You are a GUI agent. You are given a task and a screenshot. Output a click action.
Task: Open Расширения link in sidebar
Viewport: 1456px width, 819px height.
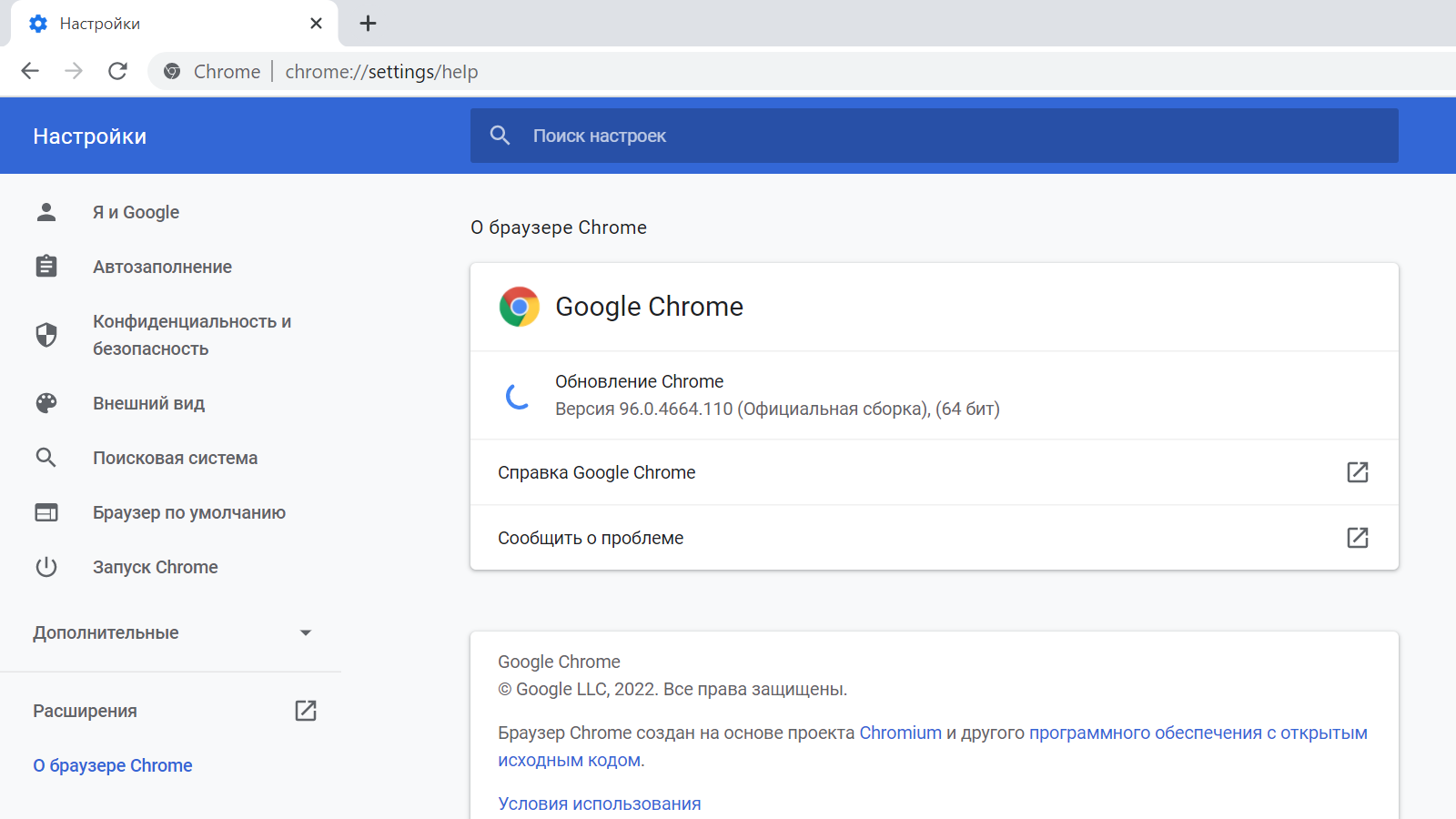coord(85,711)
